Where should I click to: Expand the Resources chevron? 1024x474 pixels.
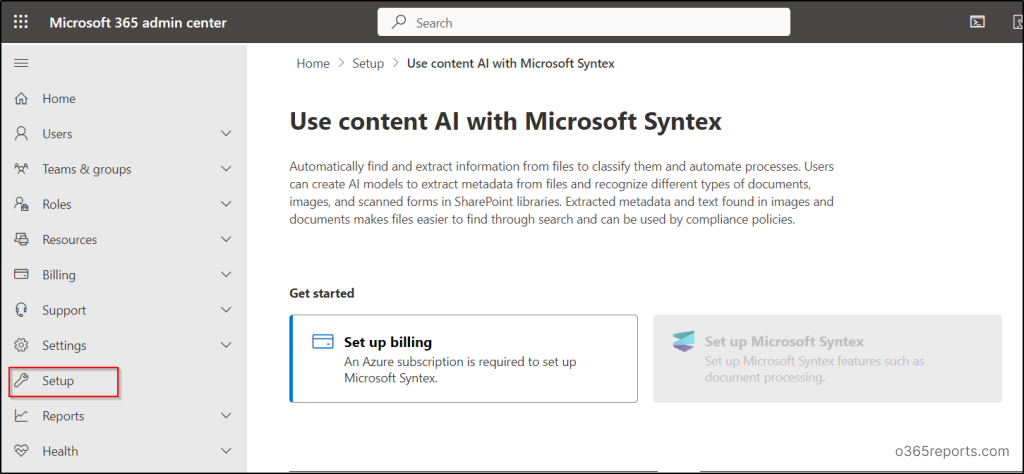[226, 240]
